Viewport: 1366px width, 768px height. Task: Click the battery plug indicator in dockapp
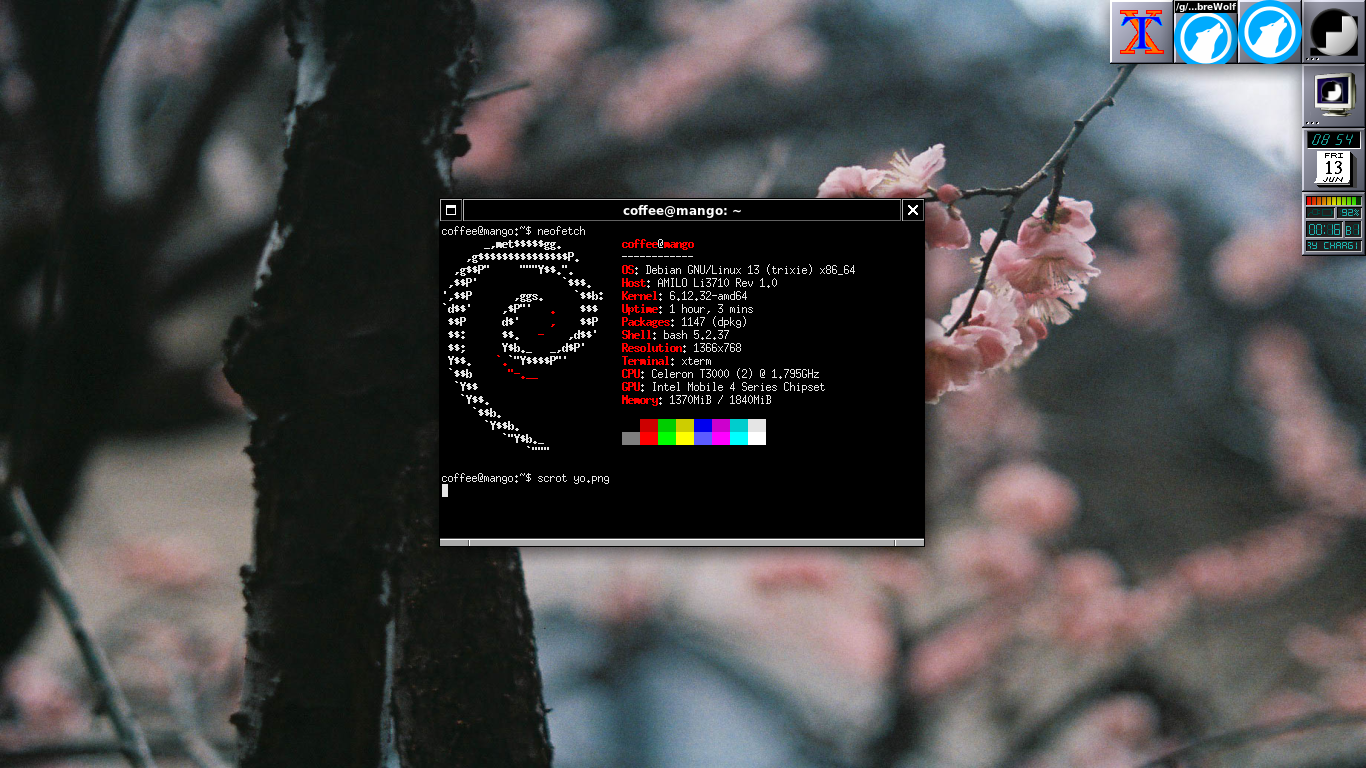click(x=1320, y=212)
